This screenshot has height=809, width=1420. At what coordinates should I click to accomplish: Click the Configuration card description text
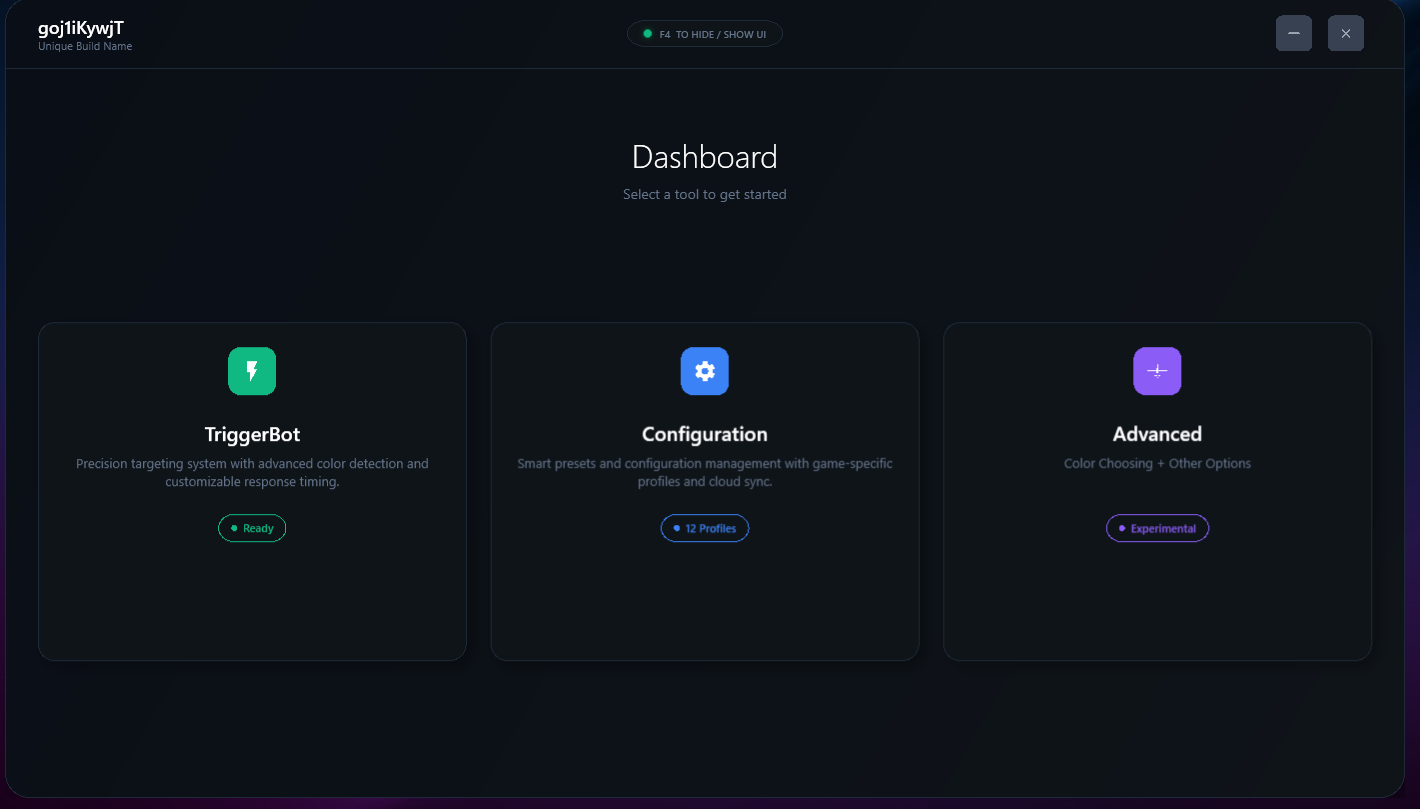pyautogui.click(x=705, y=472)
